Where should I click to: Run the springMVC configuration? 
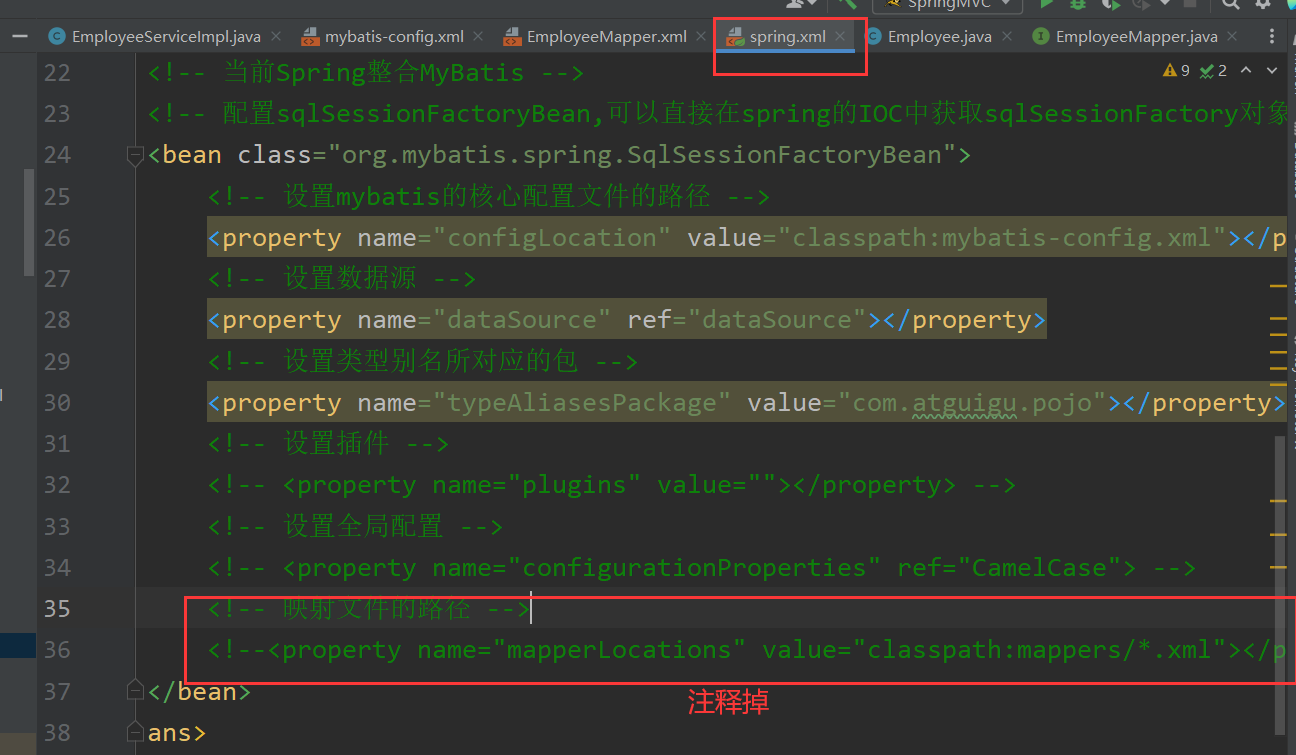coord(1047,5)
